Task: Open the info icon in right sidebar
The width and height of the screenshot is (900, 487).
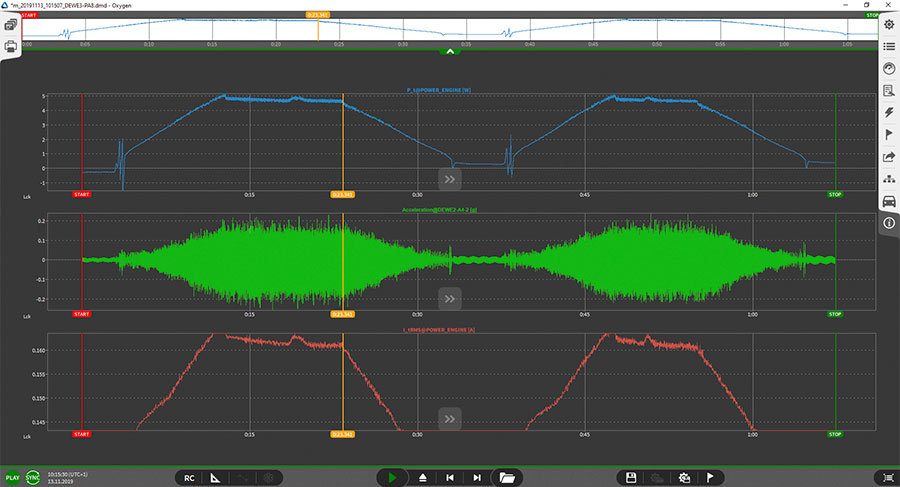Action: tap(889, 223)
